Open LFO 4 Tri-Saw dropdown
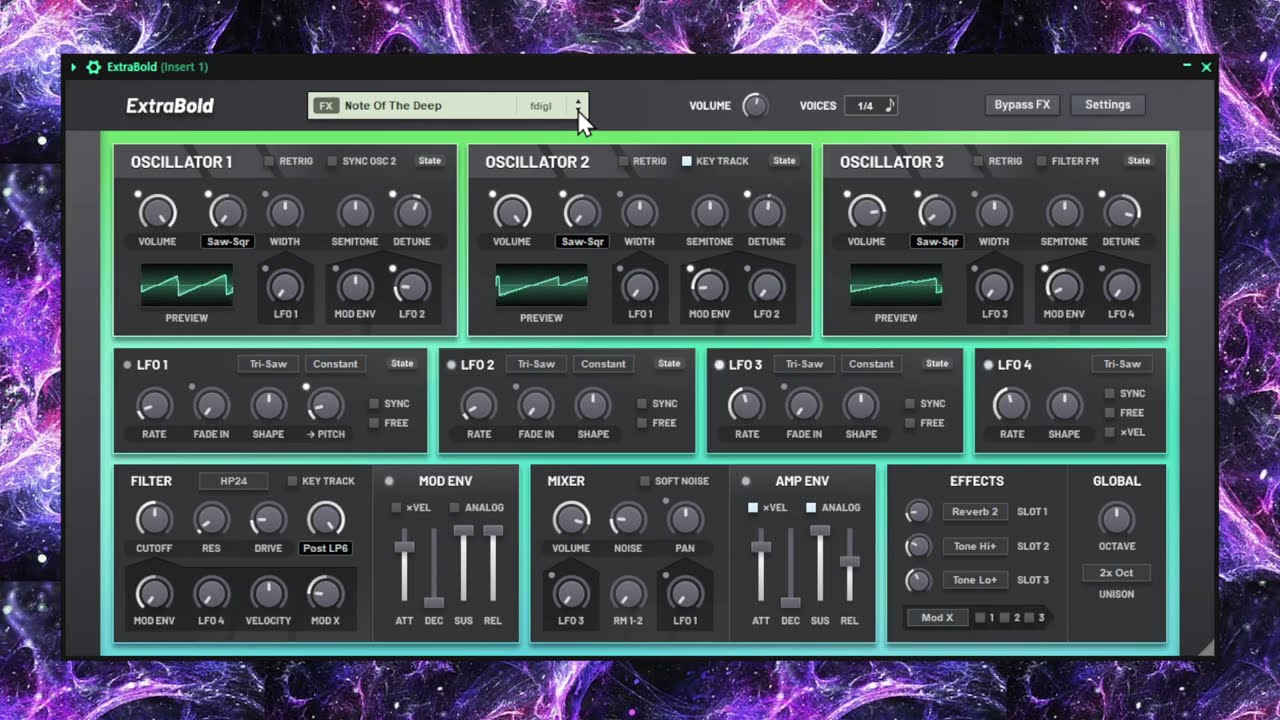The image size is (1280, 720). point(1122,364)
